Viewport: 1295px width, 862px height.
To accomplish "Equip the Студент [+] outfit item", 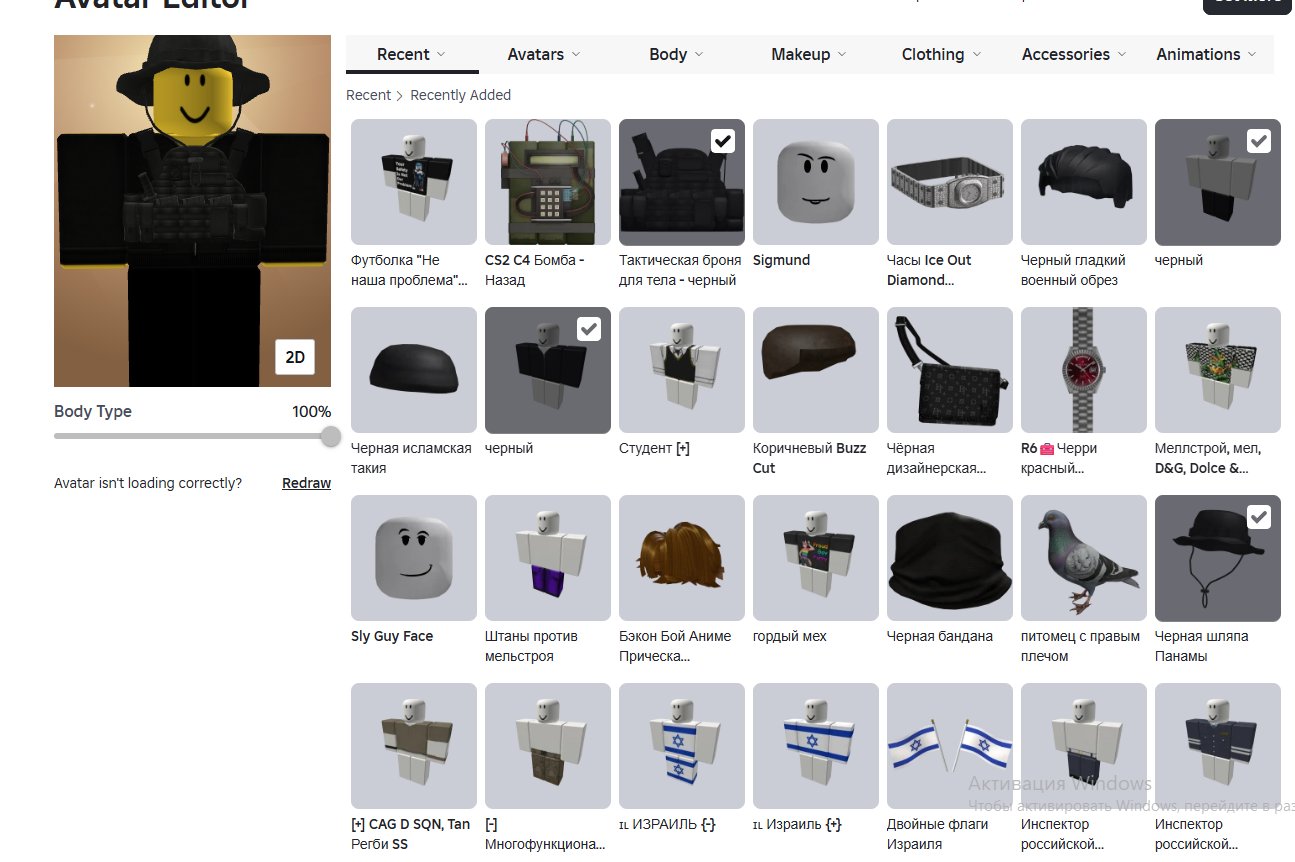I will [681, 370].
